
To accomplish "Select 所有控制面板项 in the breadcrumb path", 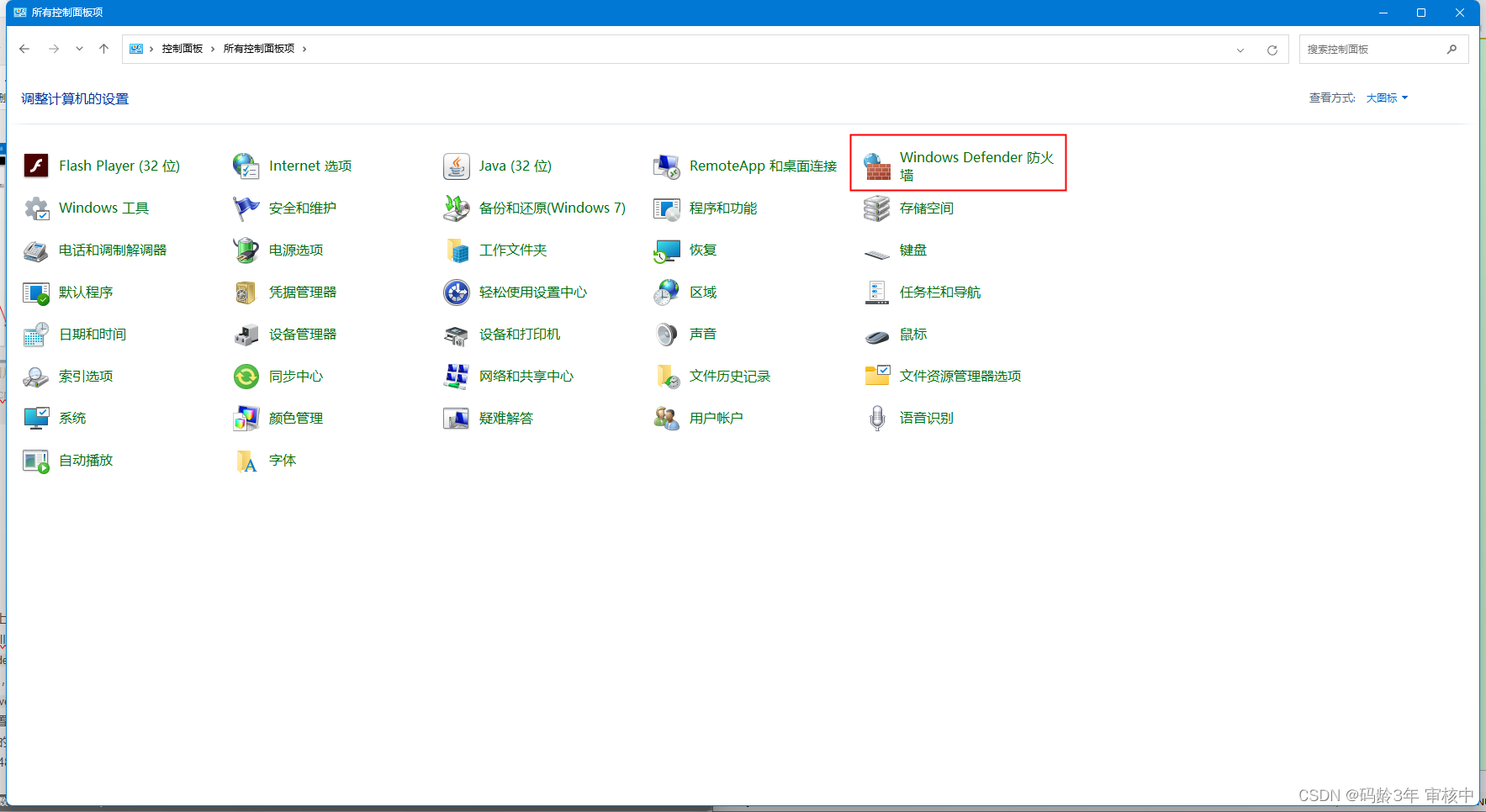I will 259,49.
